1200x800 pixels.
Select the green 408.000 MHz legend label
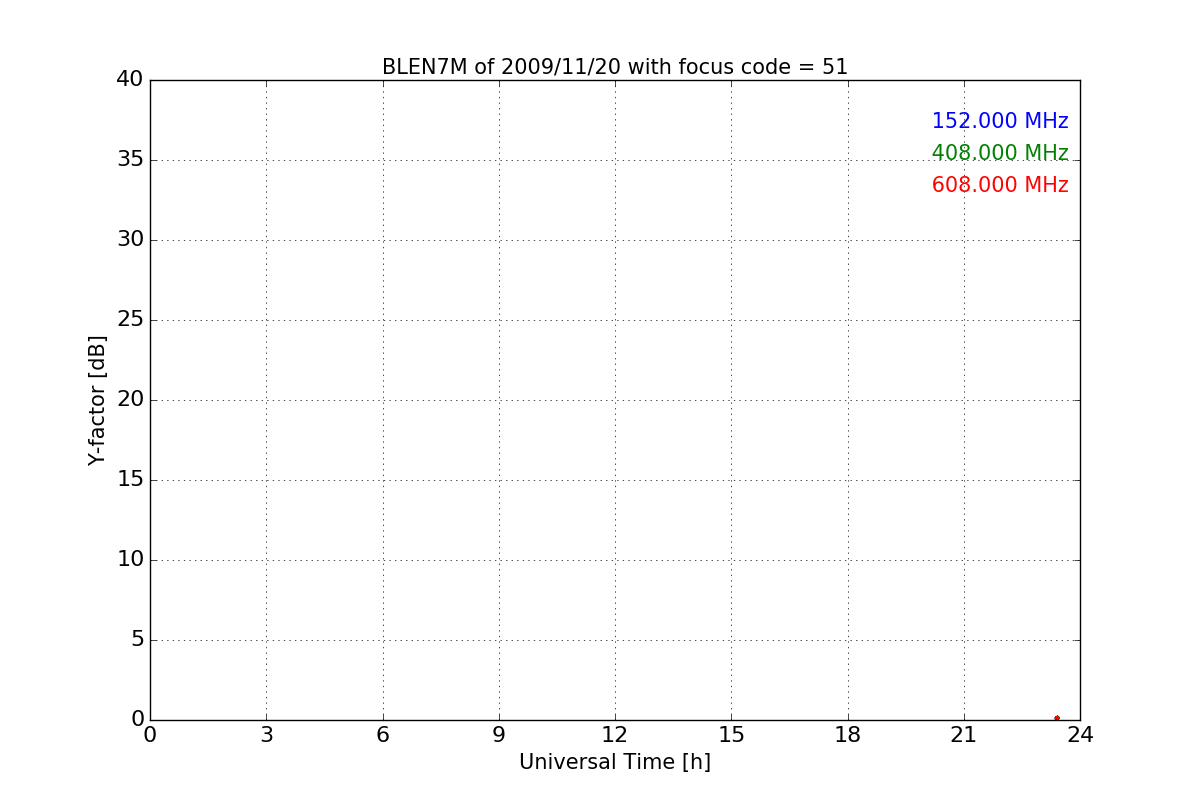(x=1000, y=153)
